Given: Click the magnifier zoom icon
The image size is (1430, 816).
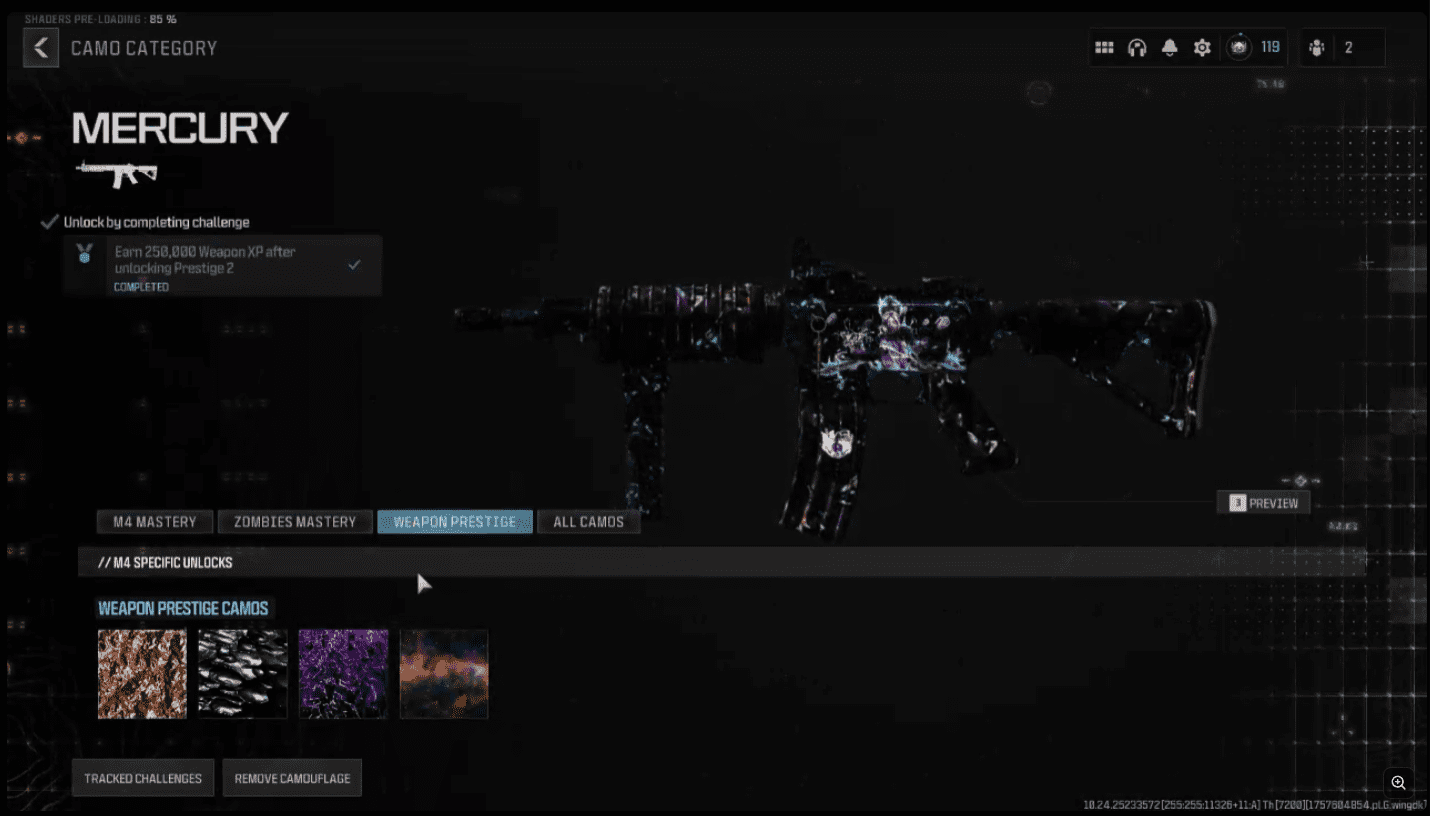Looking at the screenshot, I should click(1398, 783).
